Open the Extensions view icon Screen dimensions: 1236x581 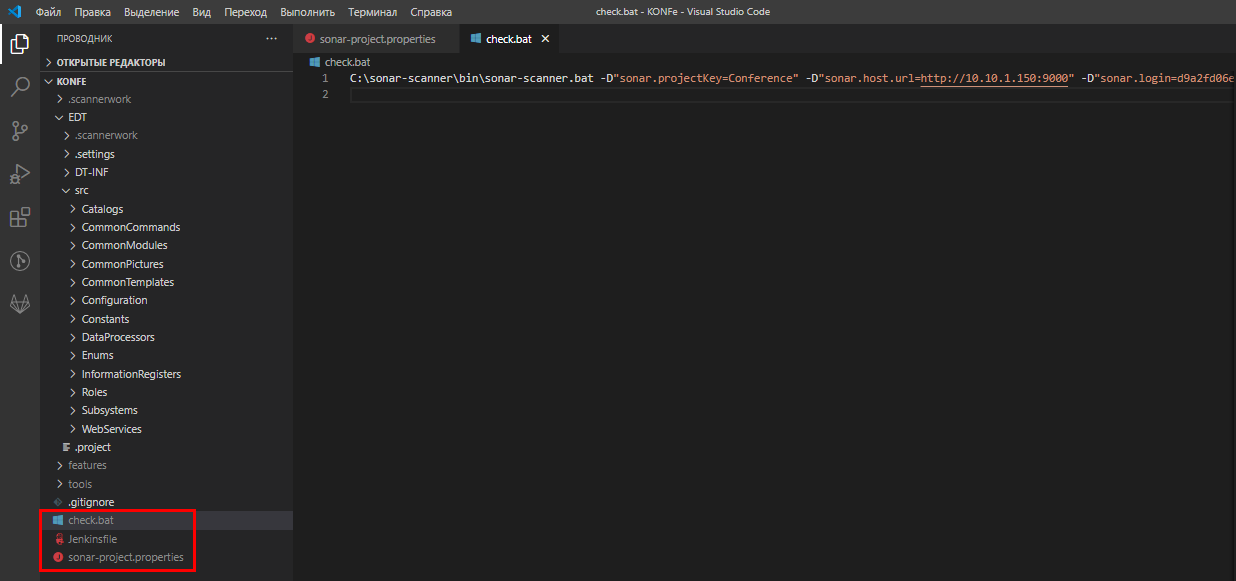click(19, 218)
